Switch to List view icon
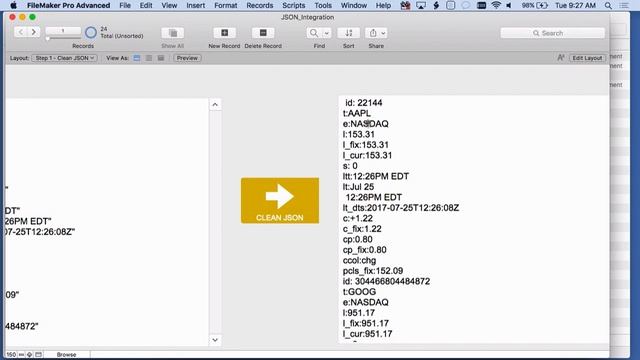Image resolution: width=640 pixels, height=360 pixels. point(149,58)
